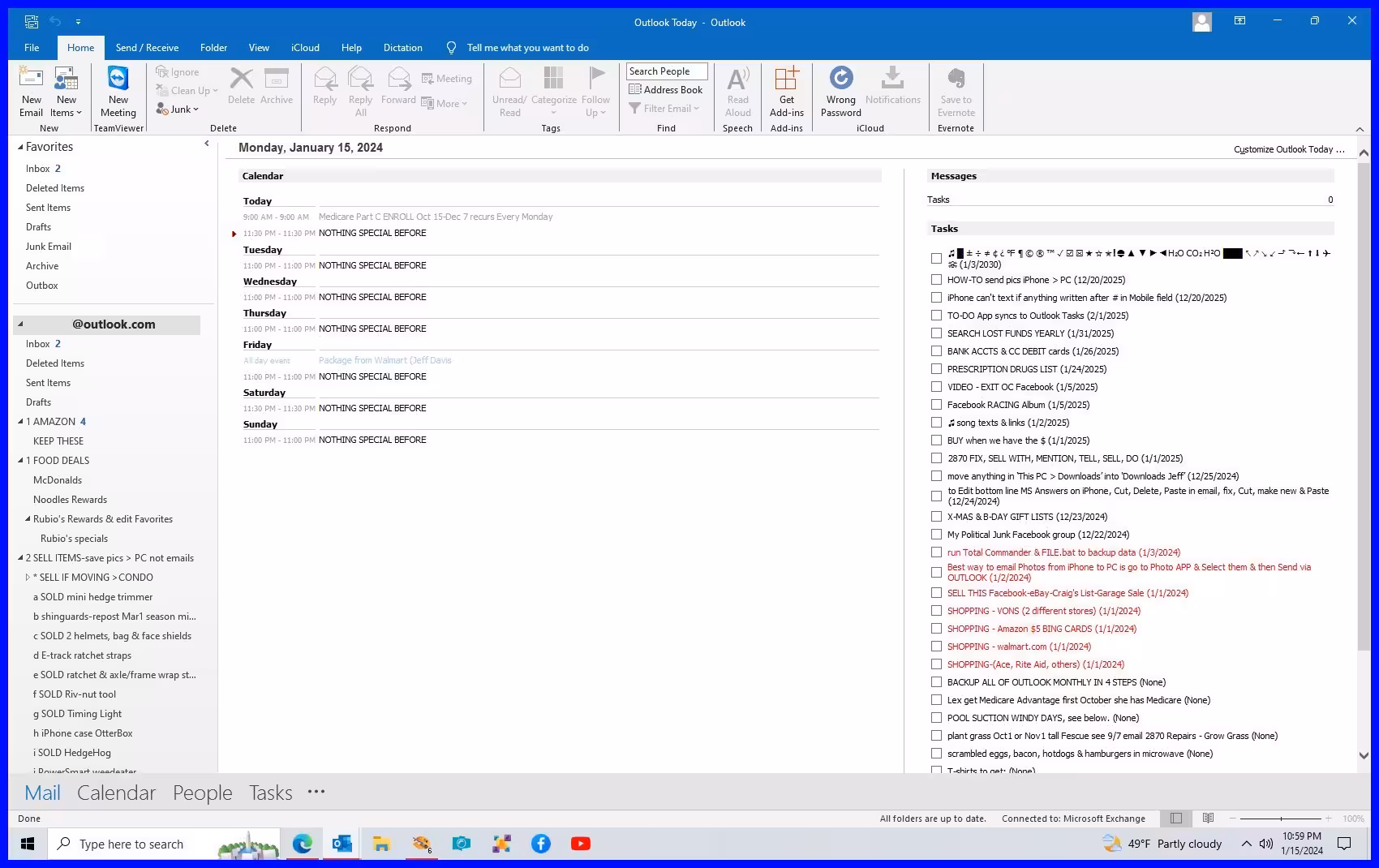This screenshot has height=868, width=1379.
Task: Open the New Items dropdown
Action: [66, 91]
